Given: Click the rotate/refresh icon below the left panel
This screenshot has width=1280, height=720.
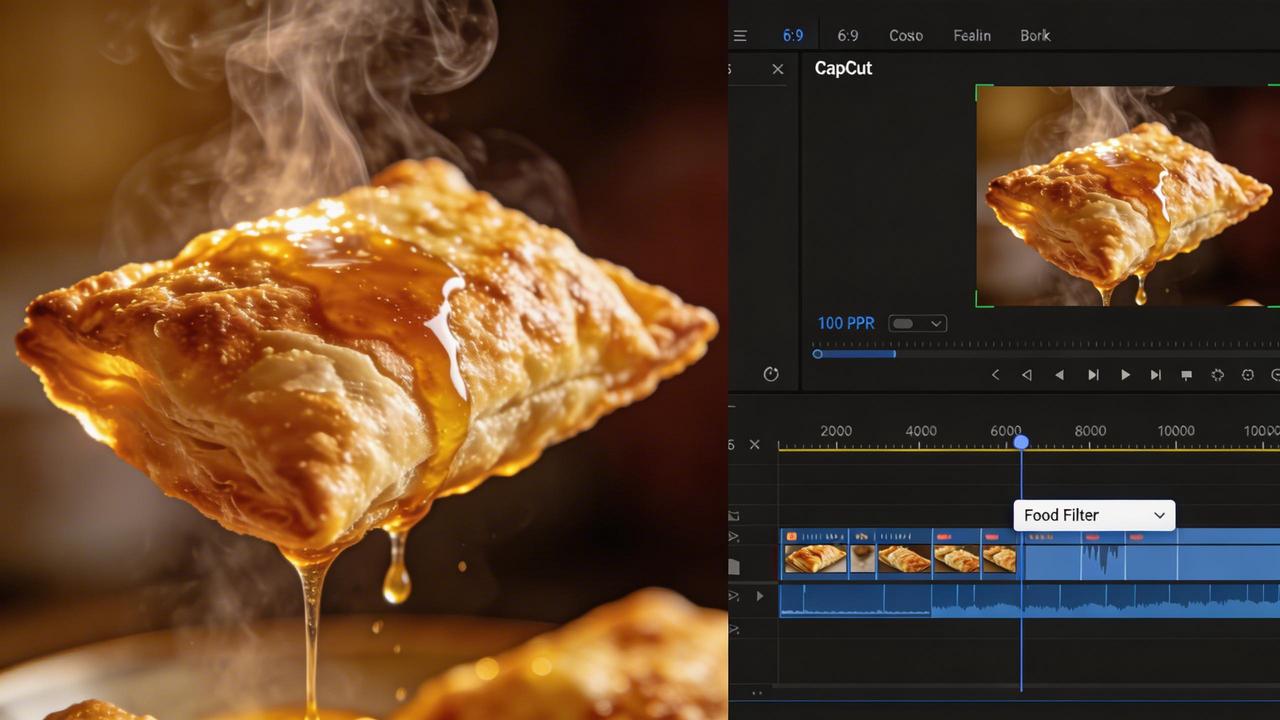Looking at the screenshot, I should 771,374.
